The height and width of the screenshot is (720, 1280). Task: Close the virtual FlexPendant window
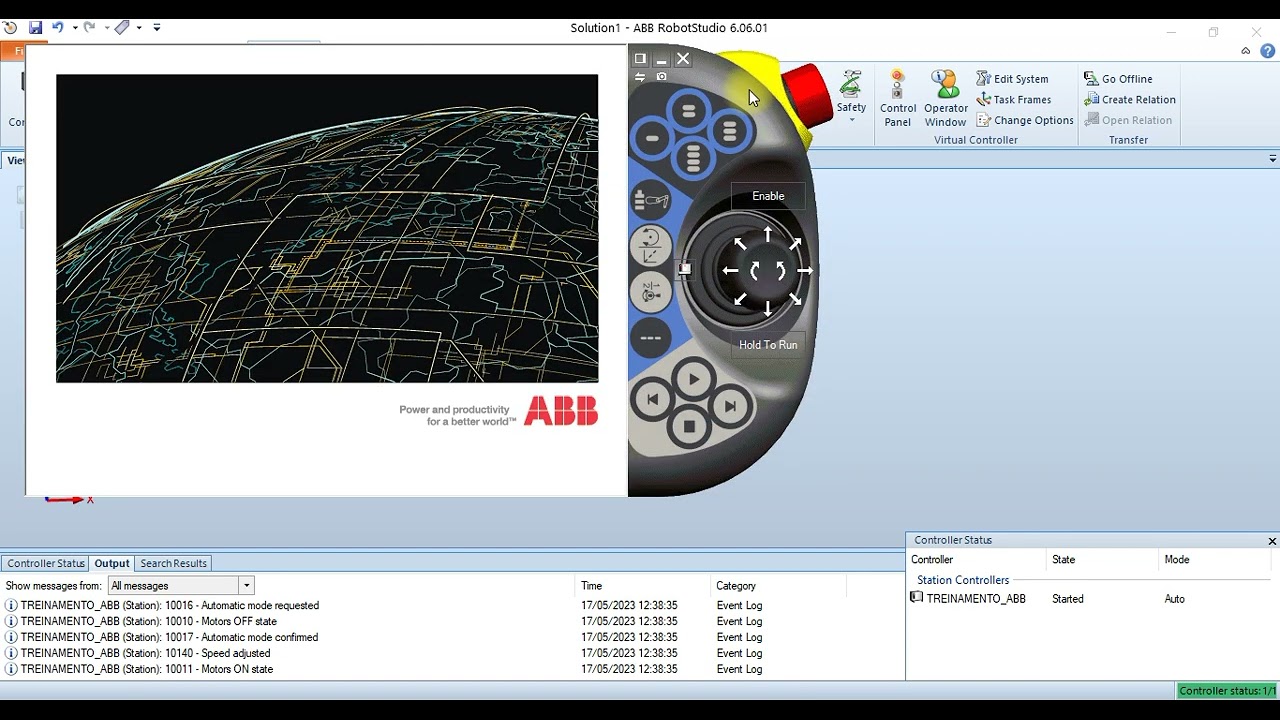coord(683,59)
